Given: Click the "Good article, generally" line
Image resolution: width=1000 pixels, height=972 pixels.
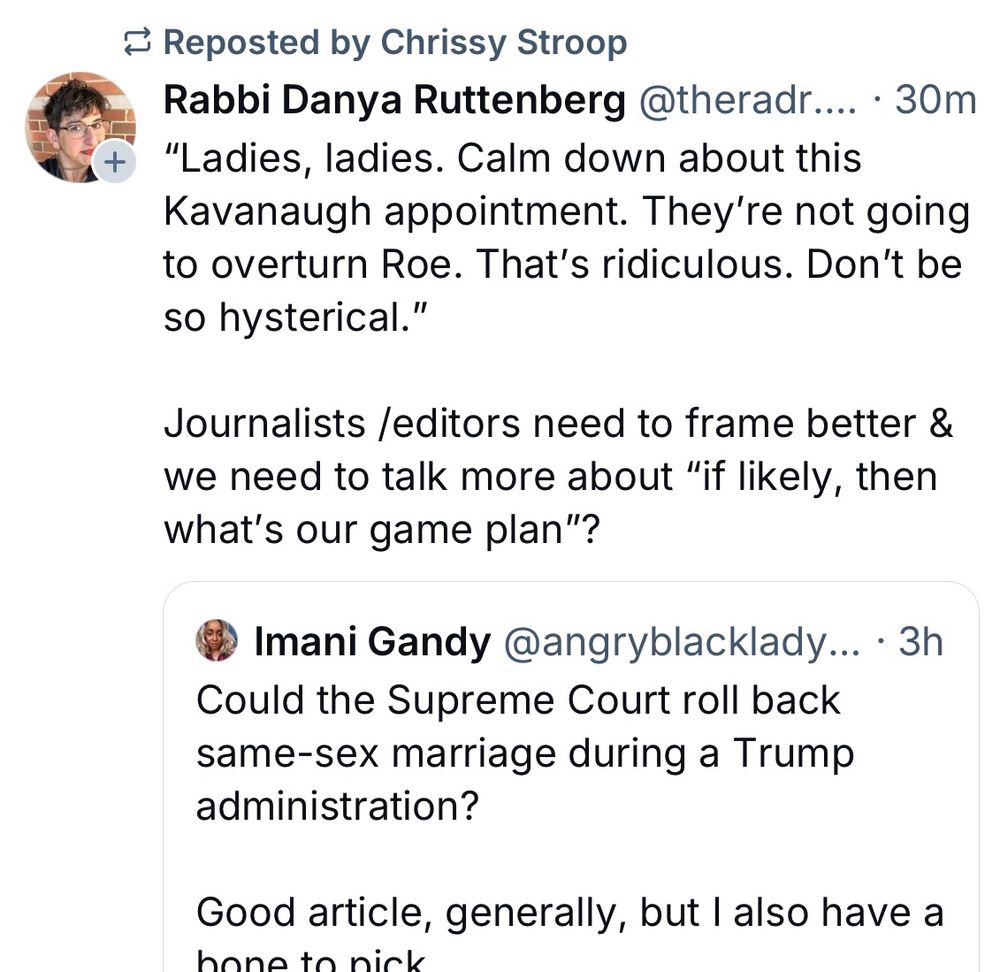Looking at the screenshot, I should pos(569,912).
